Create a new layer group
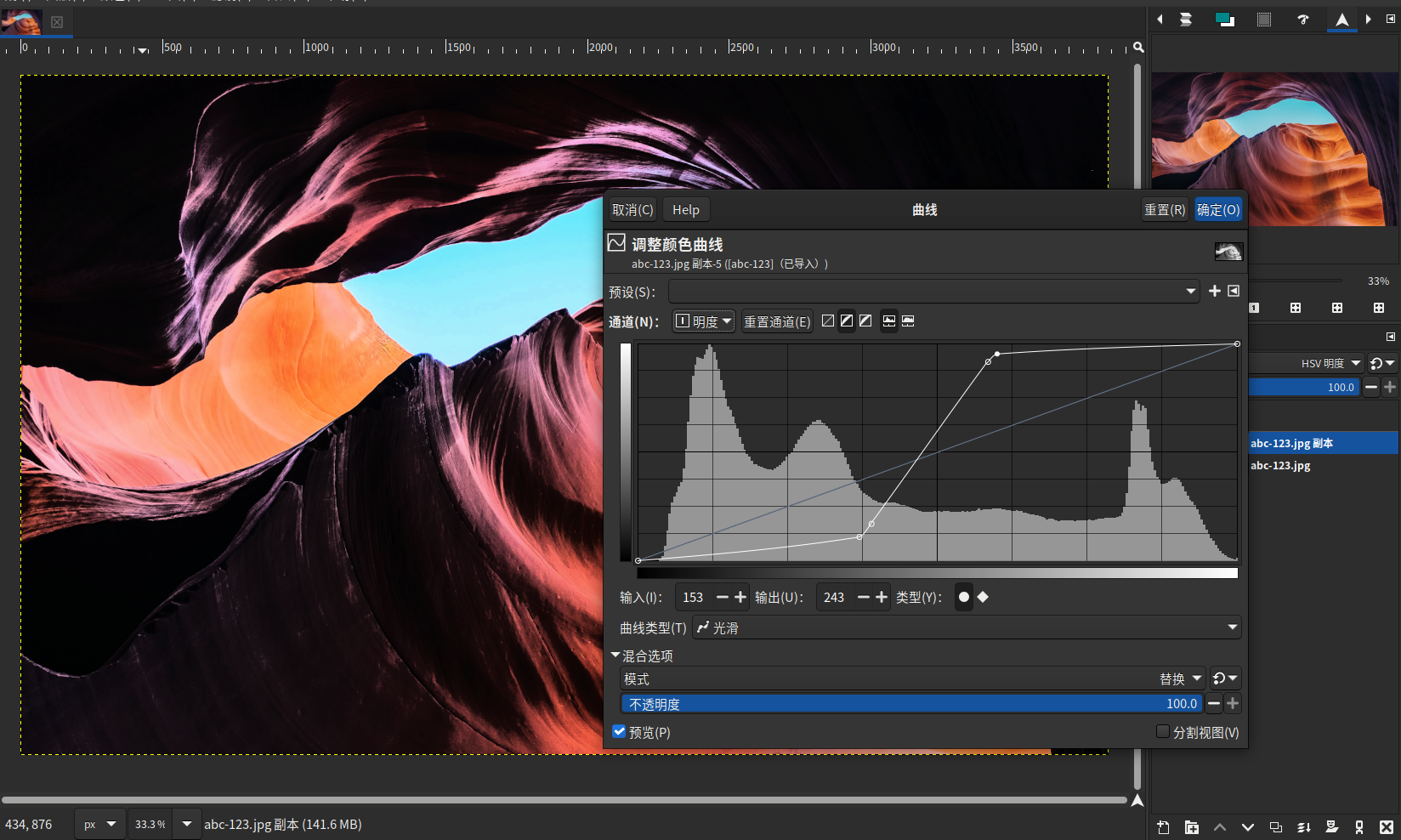 click(1191, 827)
